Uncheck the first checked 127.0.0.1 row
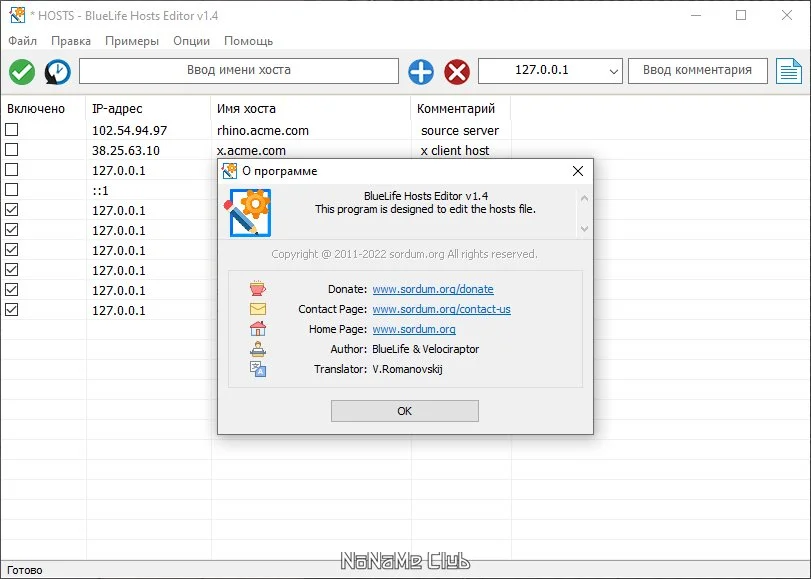The height and width of the screenshot is (579, 811). (x=11, y=210)
